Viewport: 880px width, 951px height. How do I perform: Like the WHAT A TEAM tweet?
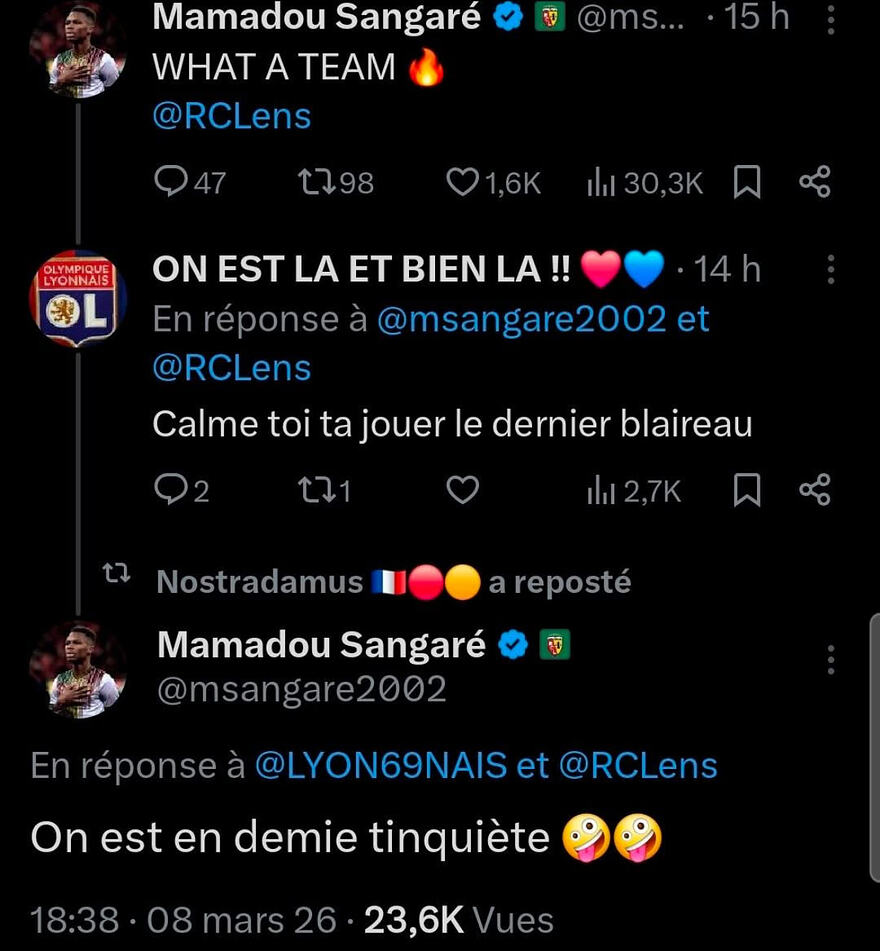[462, 182]
